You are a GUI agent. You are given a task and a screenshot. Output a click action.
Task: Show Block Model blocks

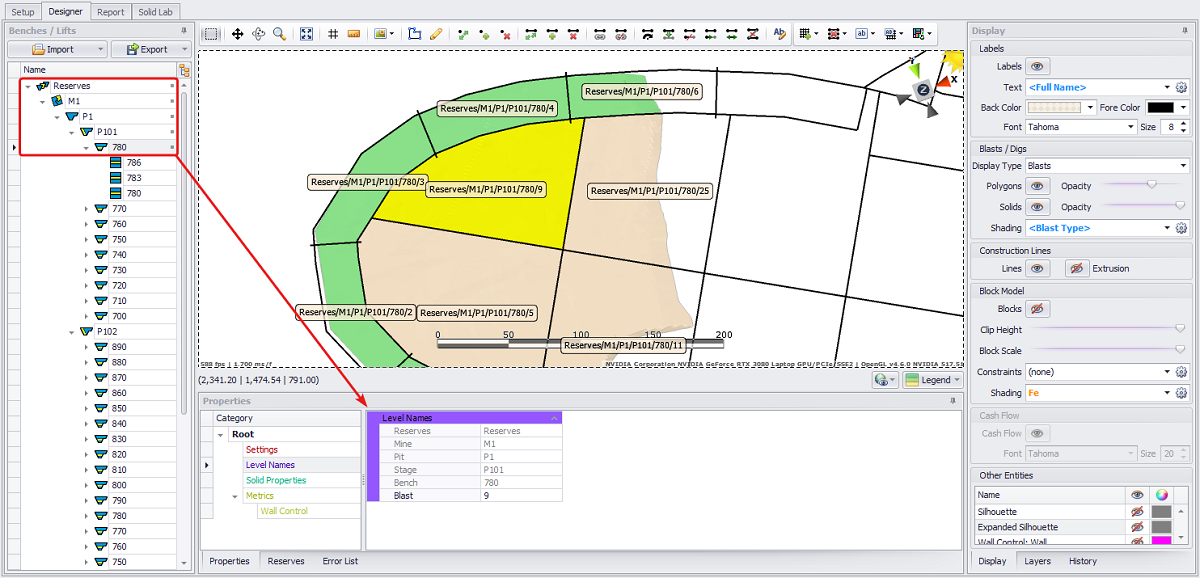pos(1038,309)
